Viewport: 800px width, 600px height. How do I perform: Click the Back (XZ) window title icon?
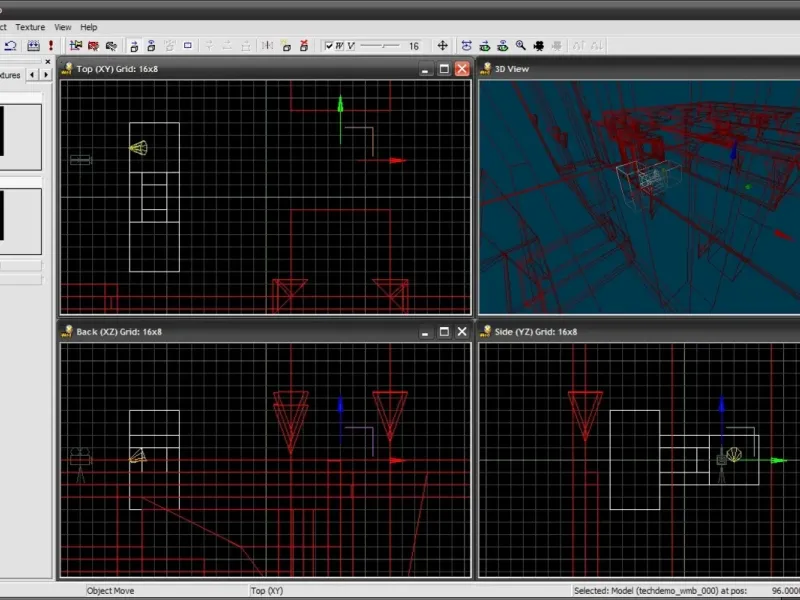coord(67,332)
